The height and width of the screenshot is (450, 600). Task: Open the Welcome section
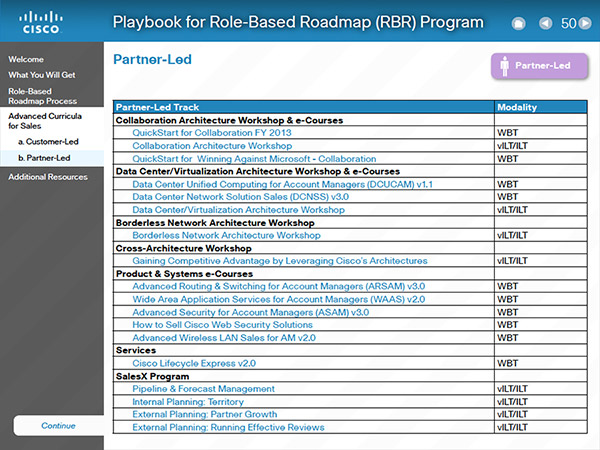pyautogui.click(x=26, y=59)
